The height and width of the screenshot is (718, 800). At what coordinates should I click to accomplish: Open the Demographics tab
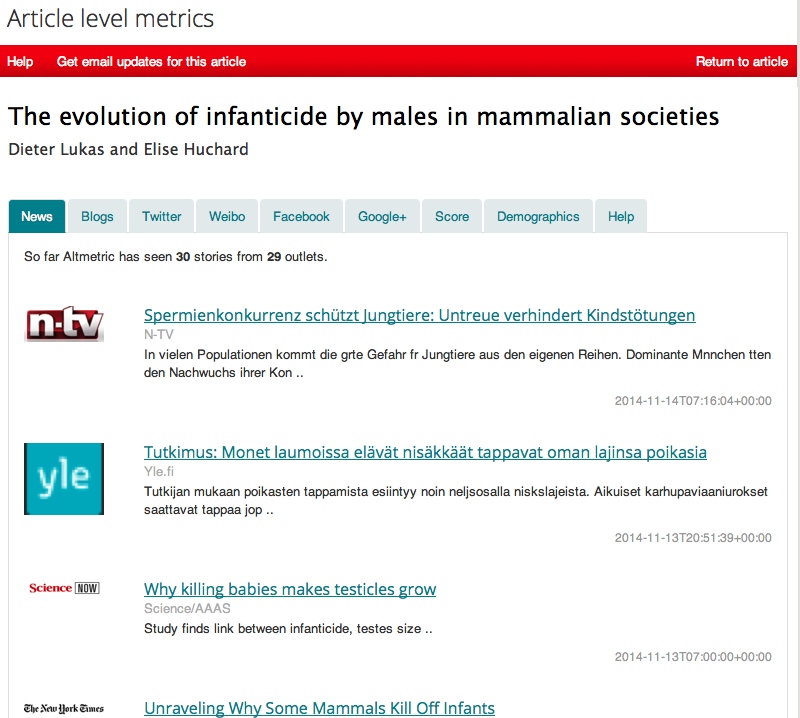coord(538,216)
